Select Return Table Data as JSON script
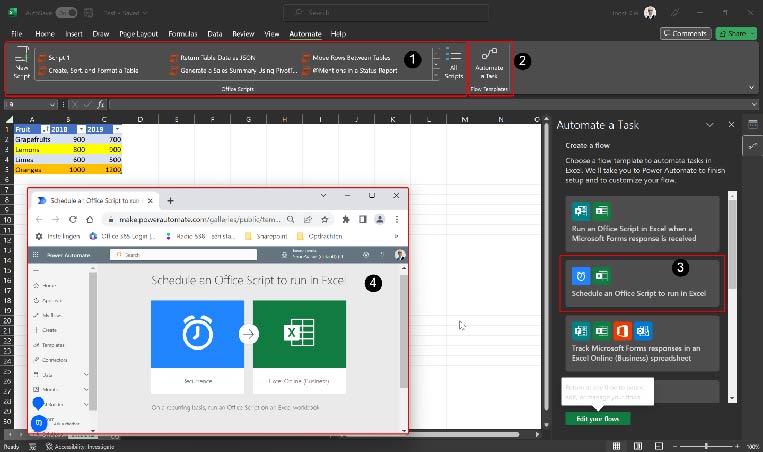The width and height of the screenshot is (763, 452). pyautogui.click(x=213, y=58)
